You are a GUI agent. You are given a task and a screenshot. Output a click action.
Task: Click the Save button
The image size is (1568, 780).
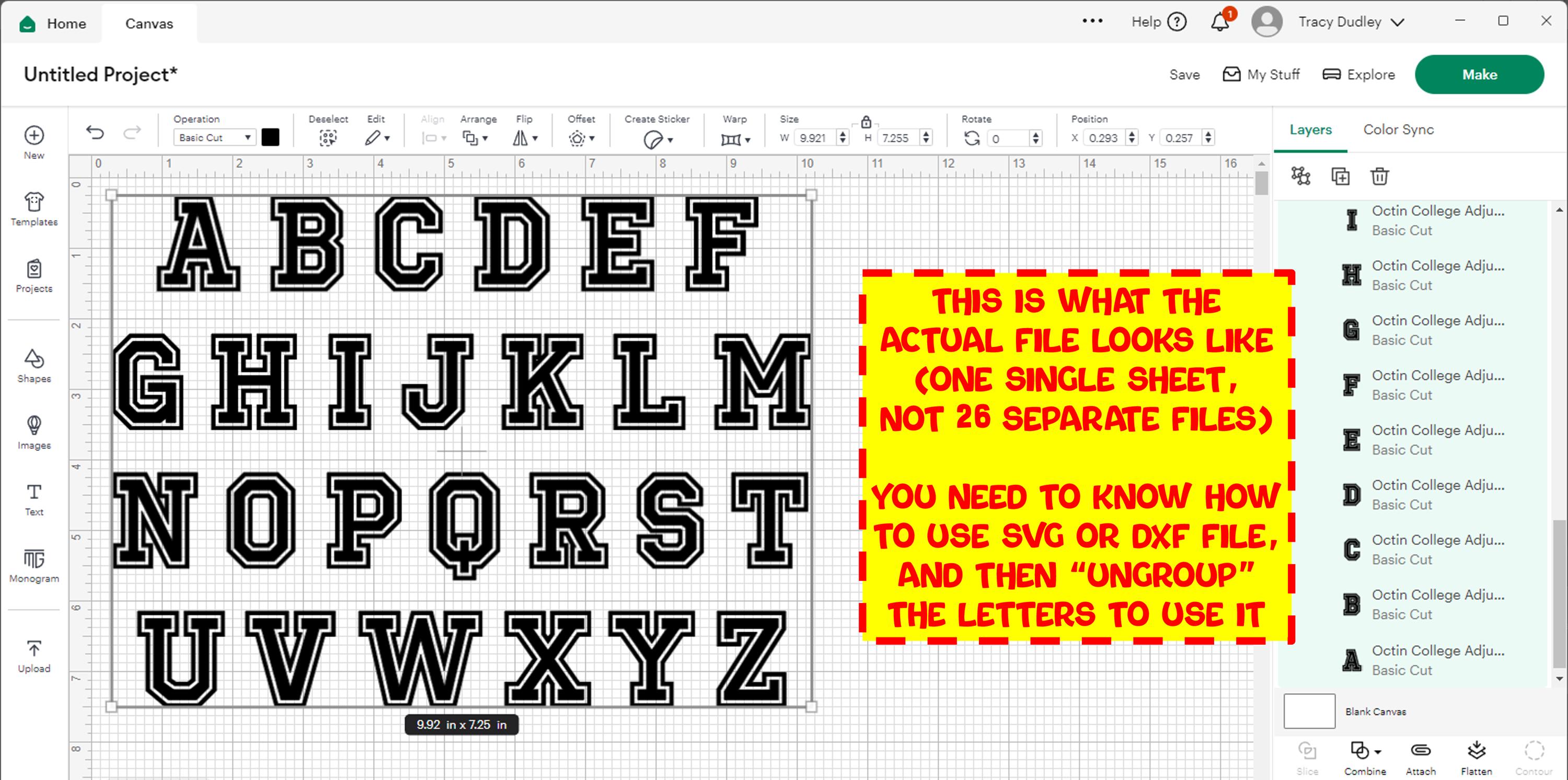click(x=1184, y=75)
